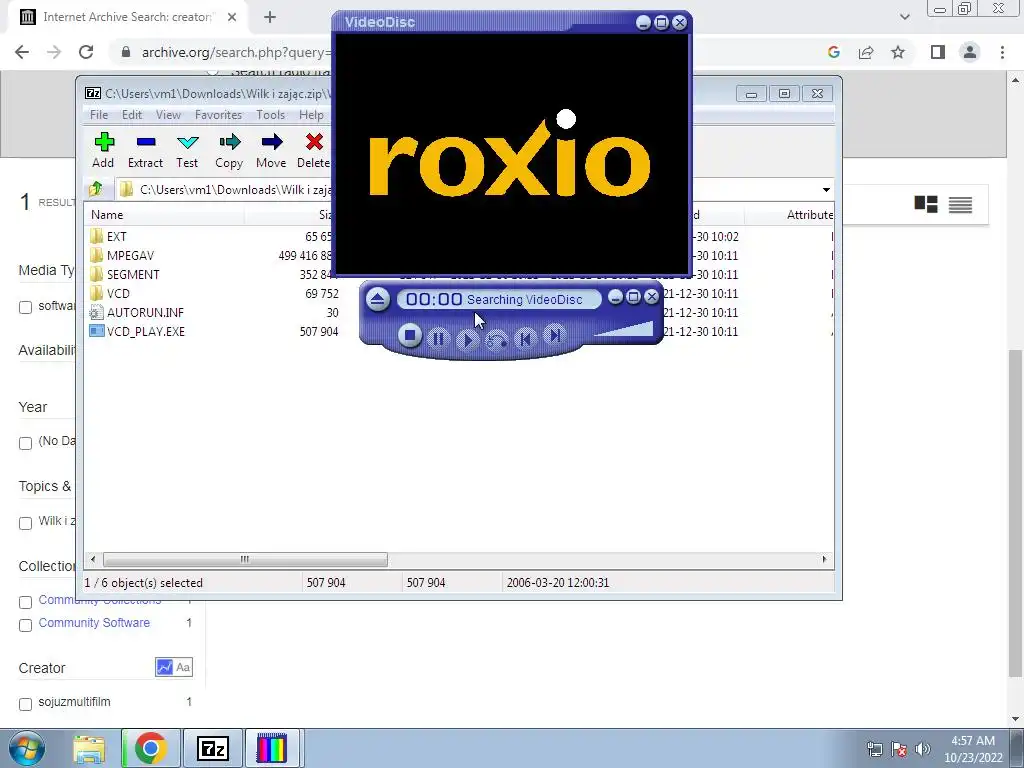
Task: Open the View menu in 7-Zip
Action: tap(168, 115)
